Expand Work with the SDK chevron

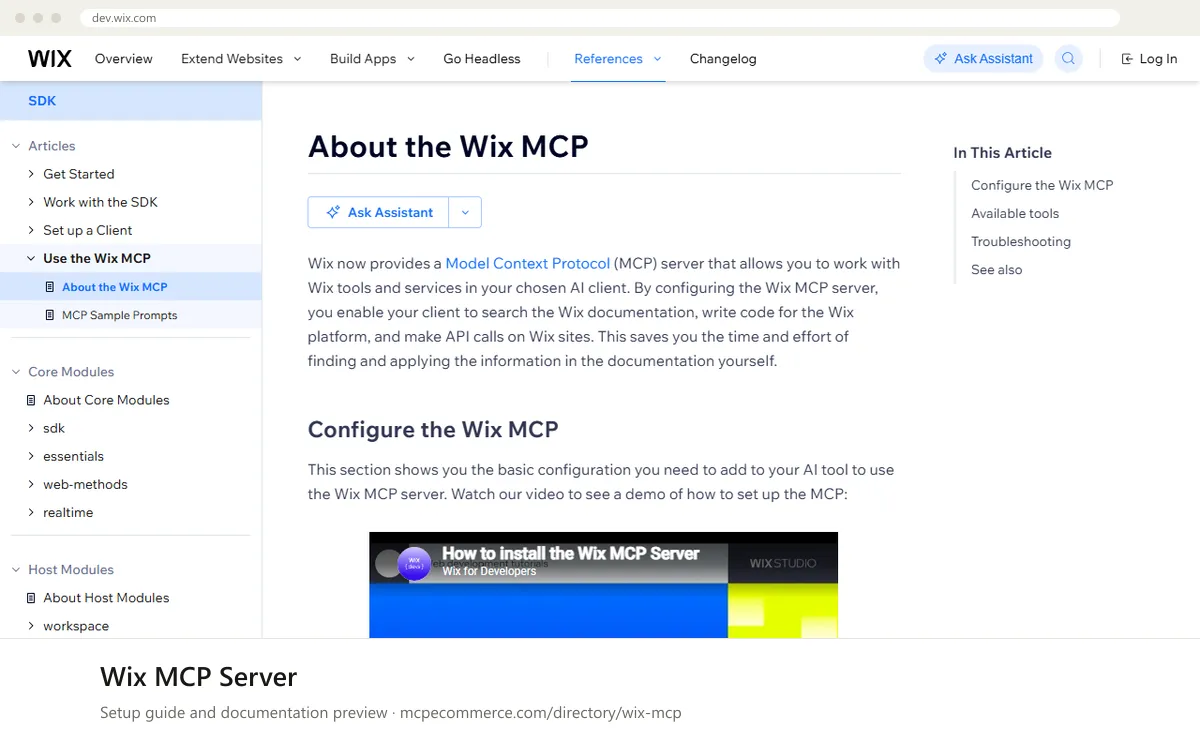pyautogui.click(x=31, y=202)
